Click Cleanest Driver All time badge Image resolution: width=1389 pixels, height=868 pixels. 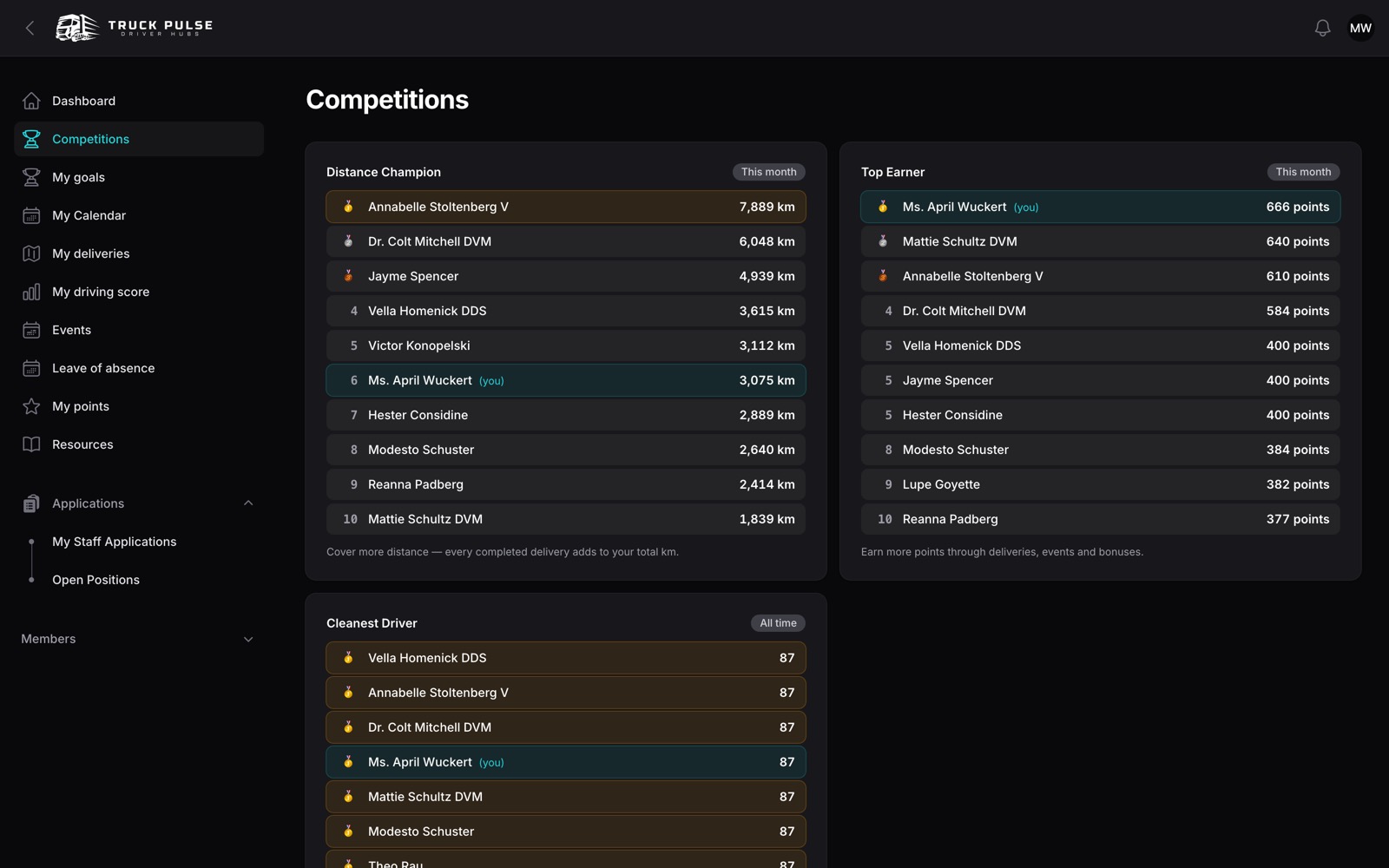click(778, 623)
